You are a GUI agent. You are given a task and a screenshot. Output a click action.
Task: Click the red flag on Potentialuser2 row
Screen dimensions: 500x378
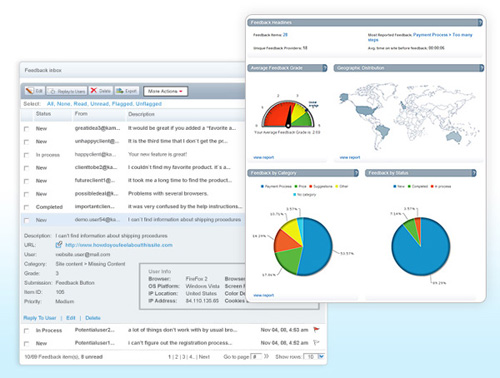tap(316, 330)
